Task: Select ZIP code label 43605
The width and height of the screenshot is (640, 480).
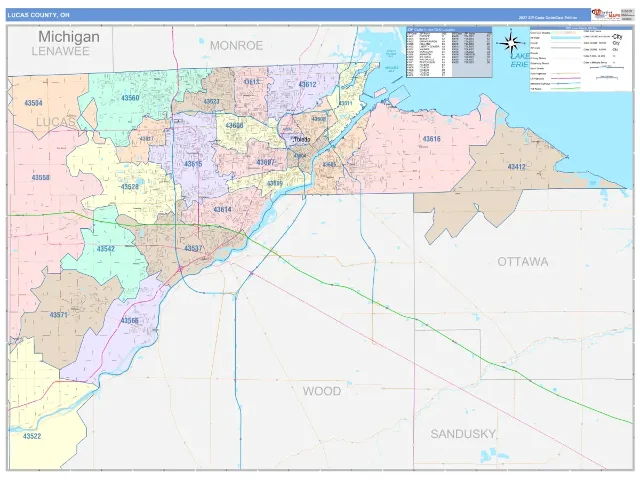Action: pyautogui.click(x=329, y=164)
